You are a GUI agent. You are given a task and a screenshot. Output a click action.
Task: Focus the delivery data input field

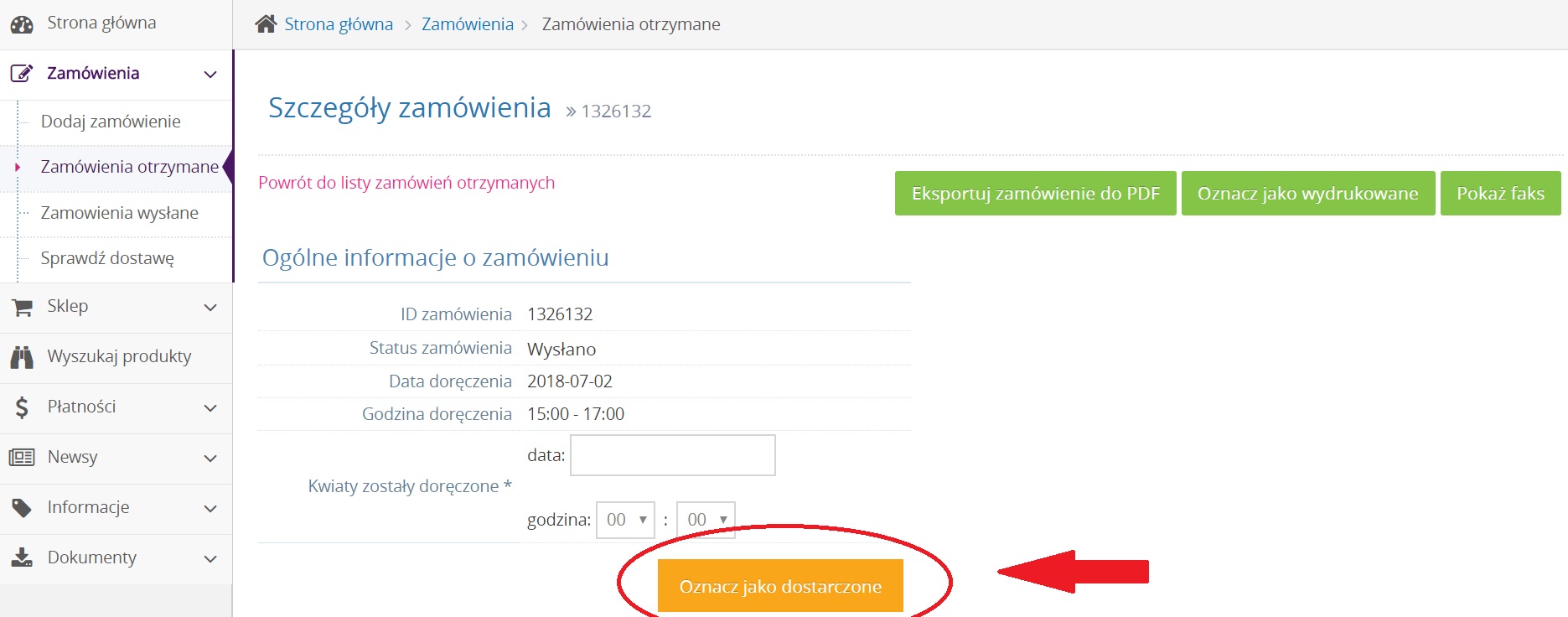click(x=672, y=455)
